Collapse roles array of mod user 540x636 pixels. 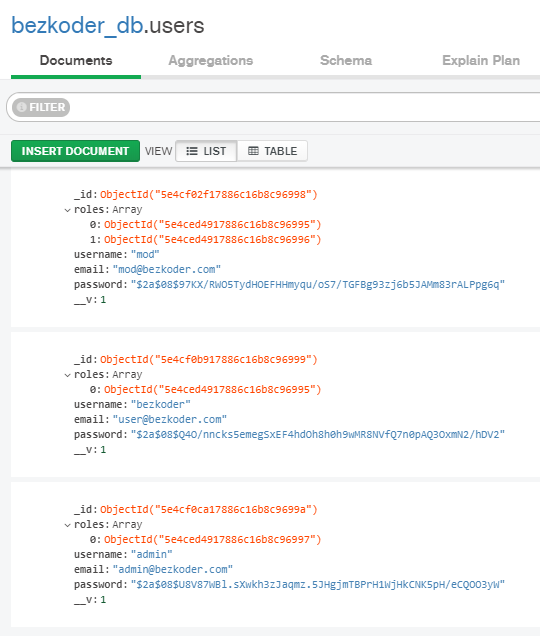click(67, 210)
